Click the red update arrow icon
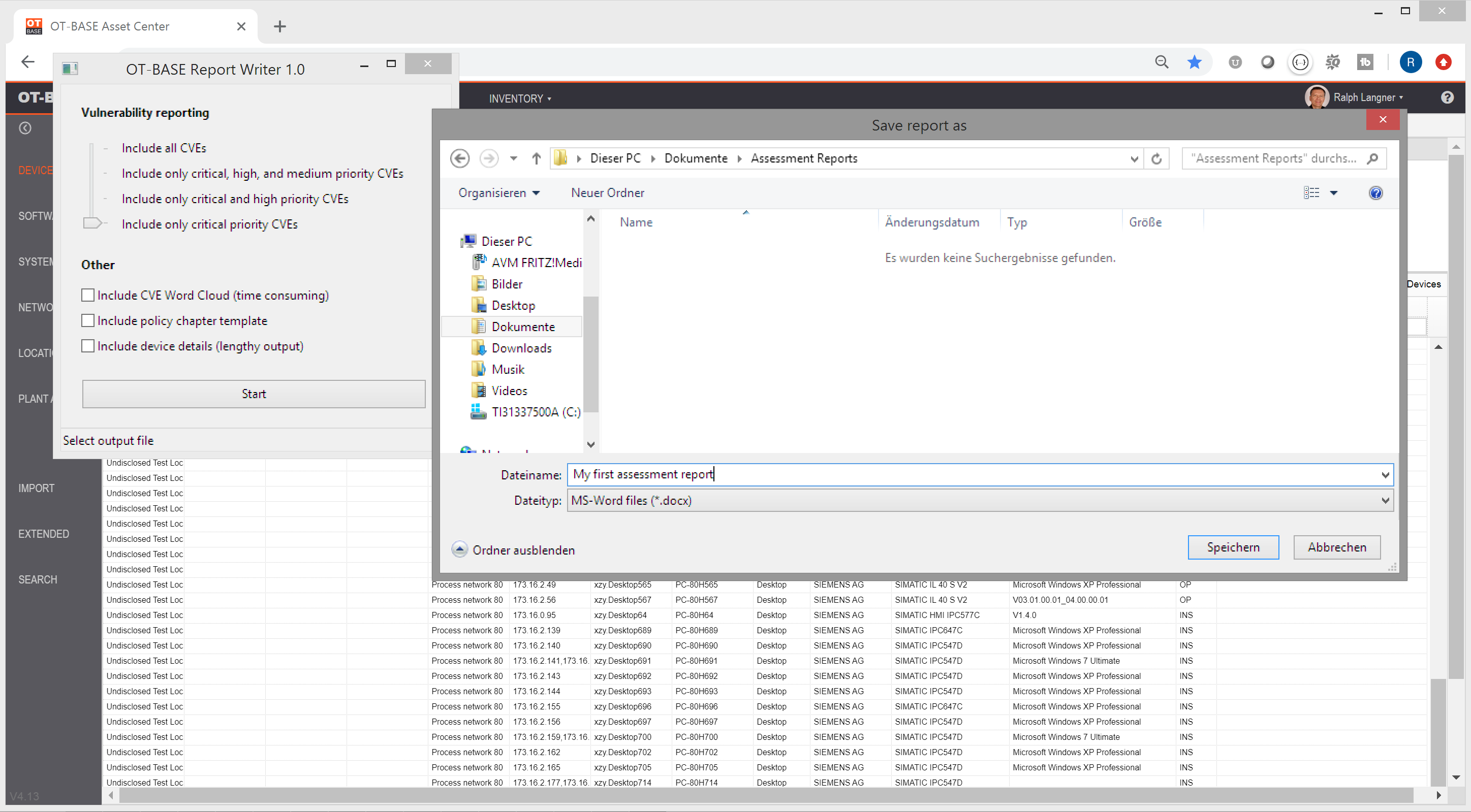 point(1444,61)
